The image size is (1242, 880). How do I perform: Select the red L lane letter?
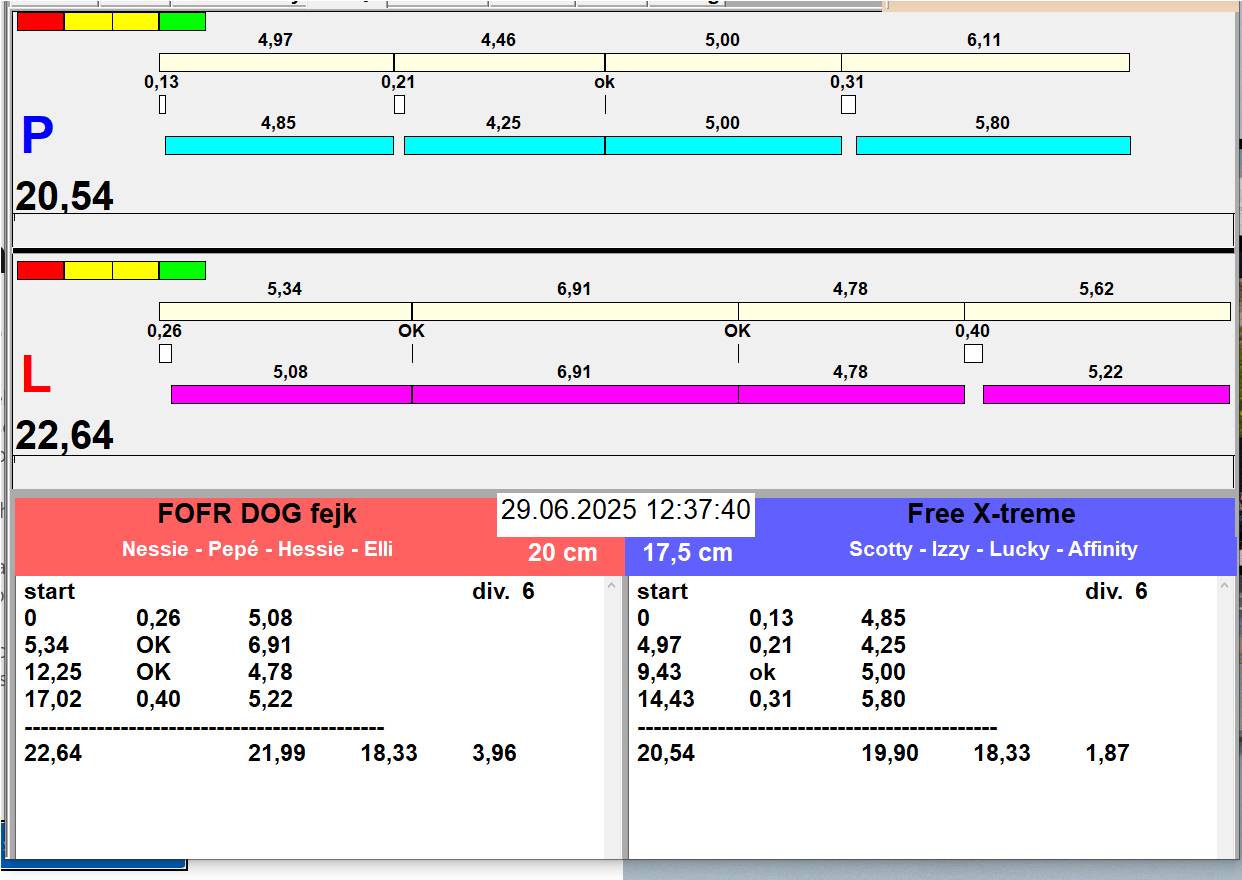click(36, 375)
